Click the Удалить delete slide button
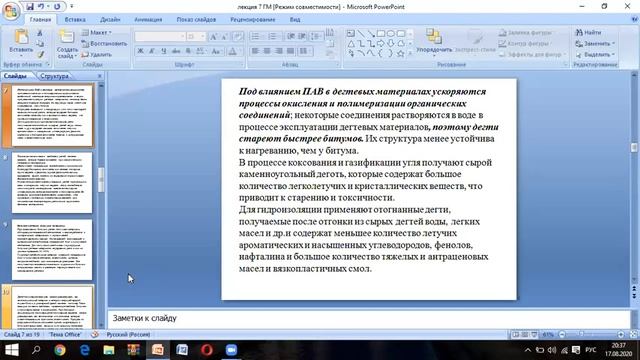The width and height of the screenshot is (640, 360). [x=97, y=54]
